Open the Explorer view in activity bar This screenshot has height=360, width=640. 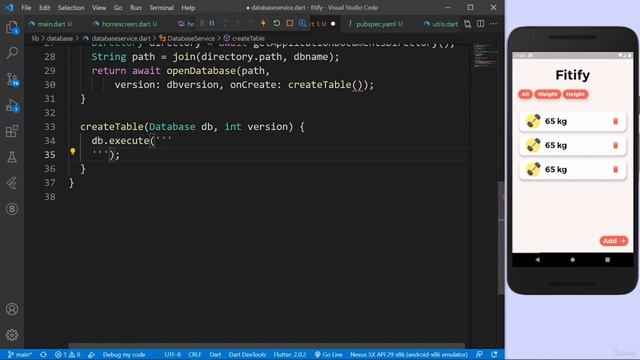[x=12, y=27]
